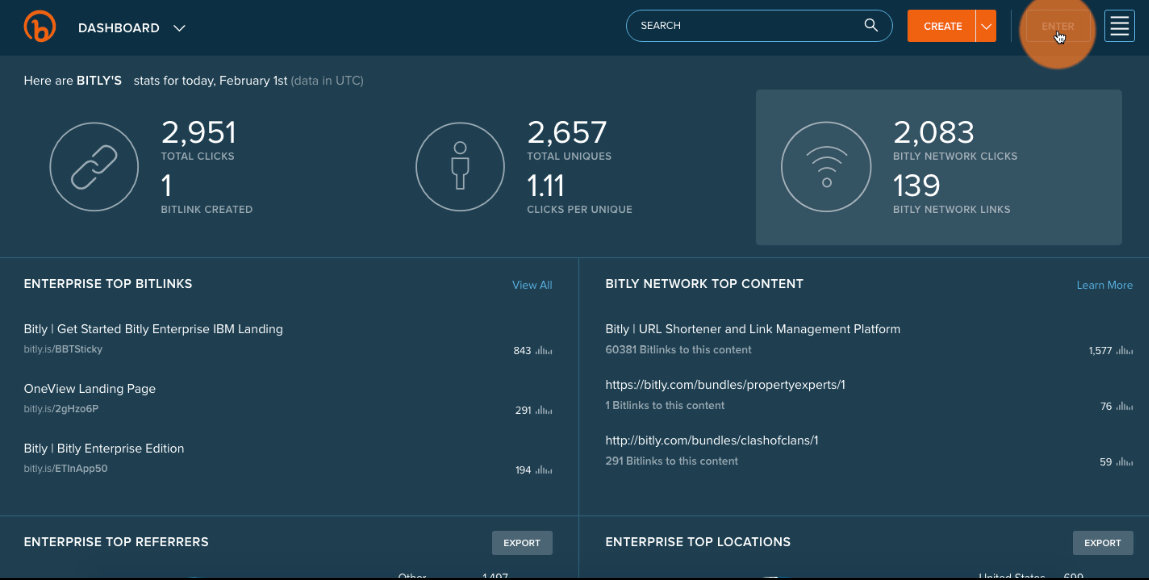Viewport: 1149px width, 580px height.
Task: Click stats bars icon next to 76
Action: 1125,406
